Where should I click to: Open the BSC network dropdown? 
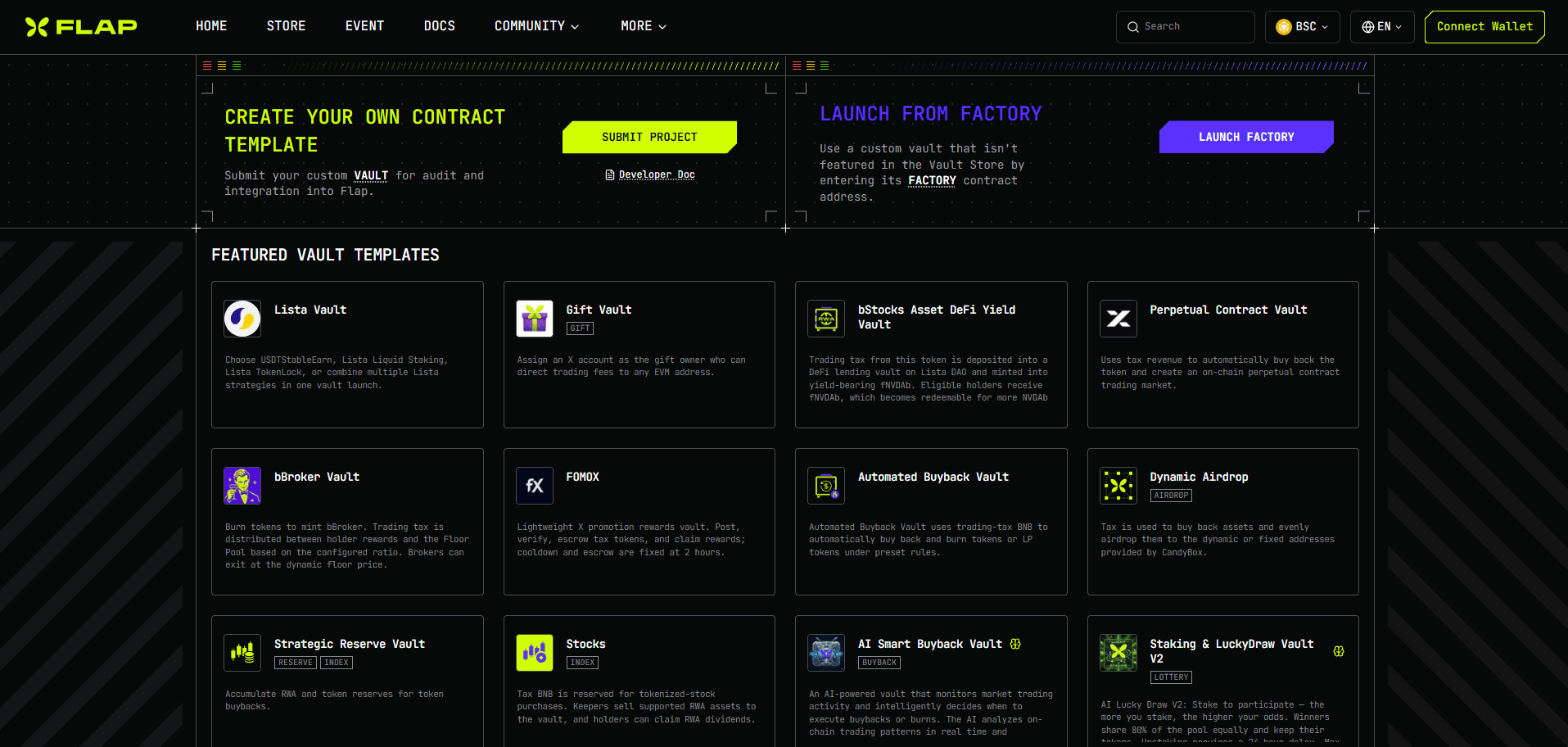[x=1303, y=27]
